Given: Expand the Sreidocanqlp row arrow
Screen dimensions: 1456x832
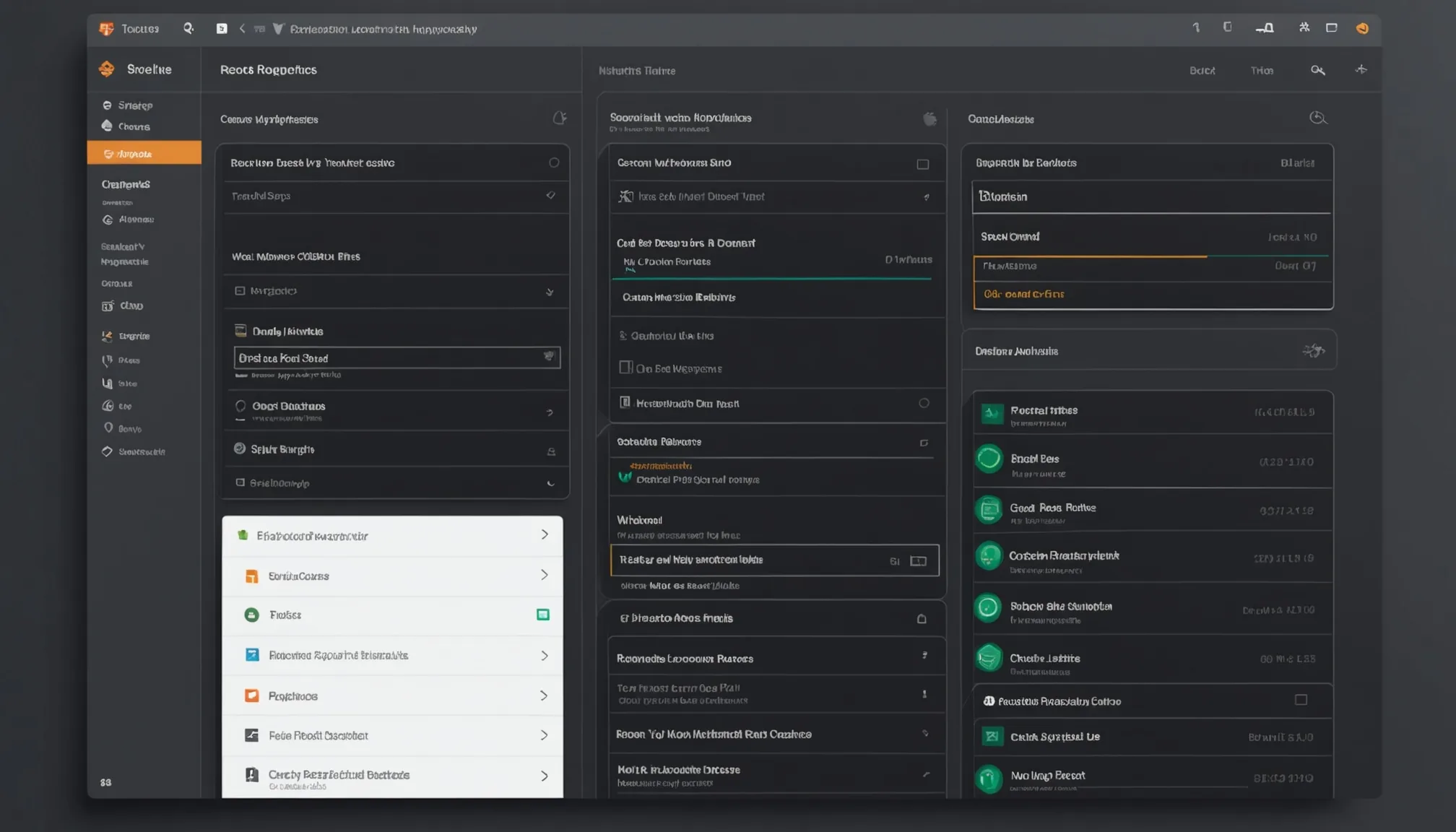Looking at the screenshot, I should click(550, 483).
